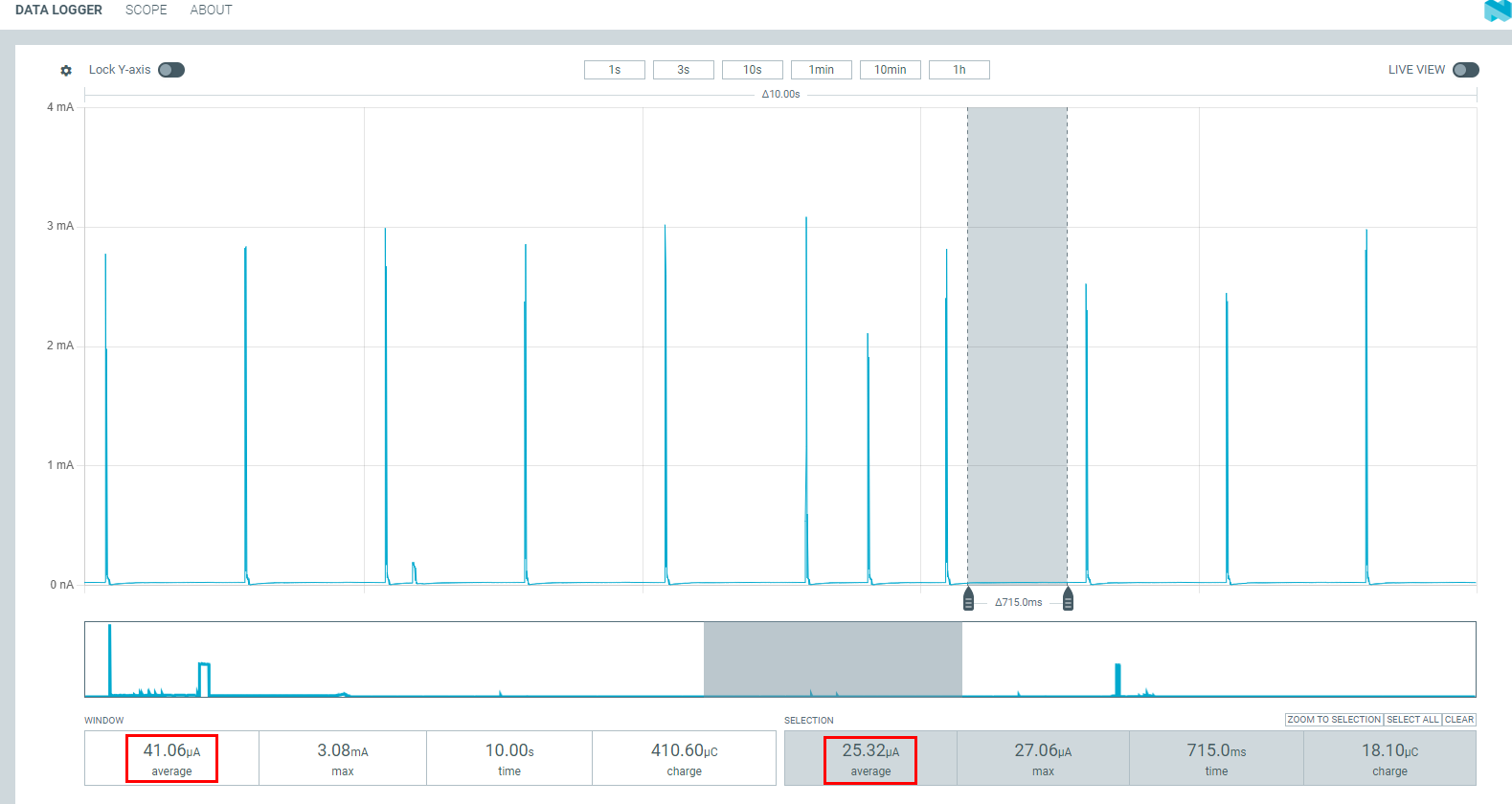This screenshot has height=804, width=1512.
Task: Set time window to 1h
Action: 959,70
